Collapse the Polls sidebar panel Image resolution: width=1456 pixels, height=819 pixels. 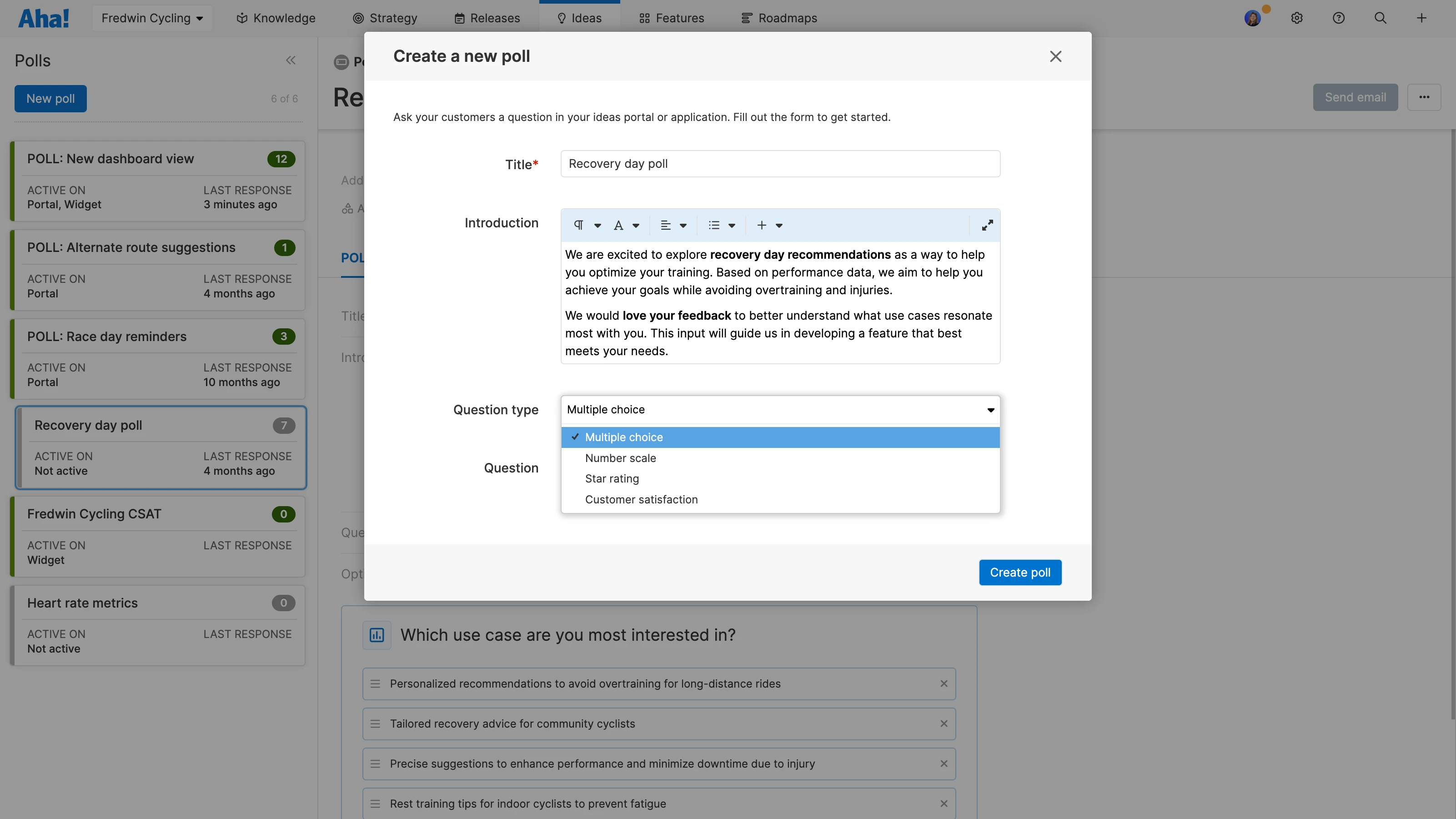(291, 60)
